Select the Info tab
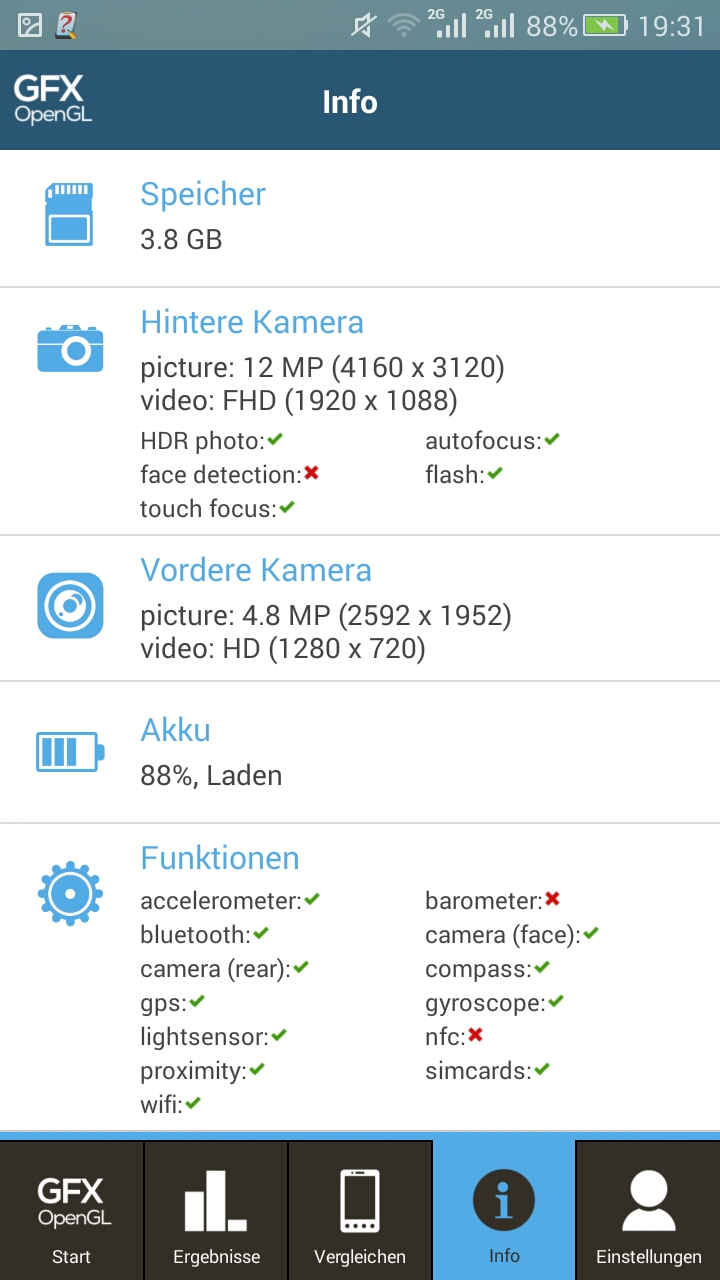This screenshot has width=720, height=1280. [x=504, y=1210]
